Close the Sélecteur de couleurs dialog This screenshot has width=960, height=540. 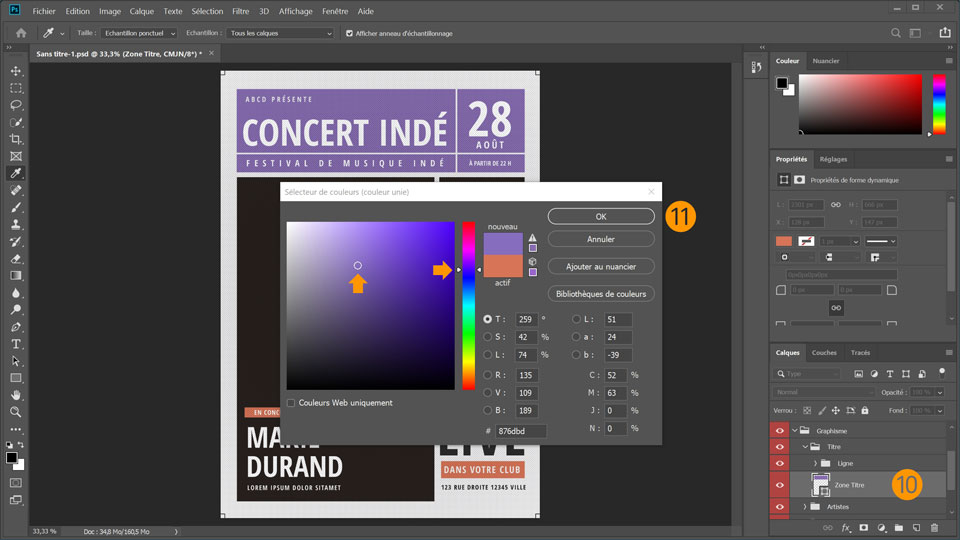coord(651,192)
